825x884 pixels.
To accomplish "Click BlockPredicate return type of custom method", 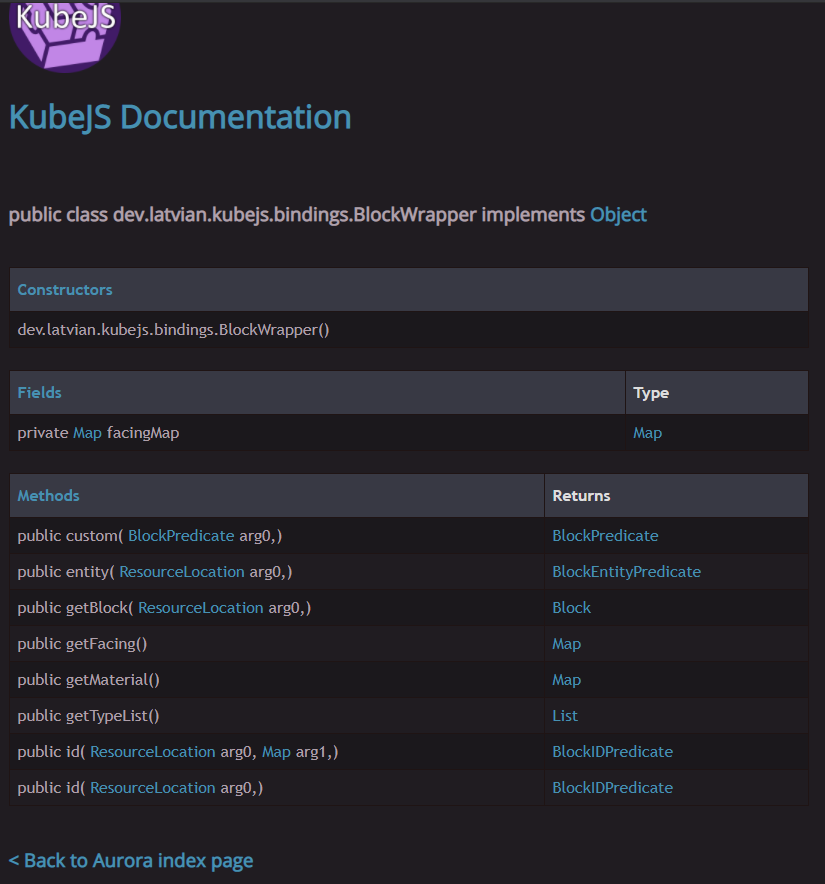I will click(605, 536).
